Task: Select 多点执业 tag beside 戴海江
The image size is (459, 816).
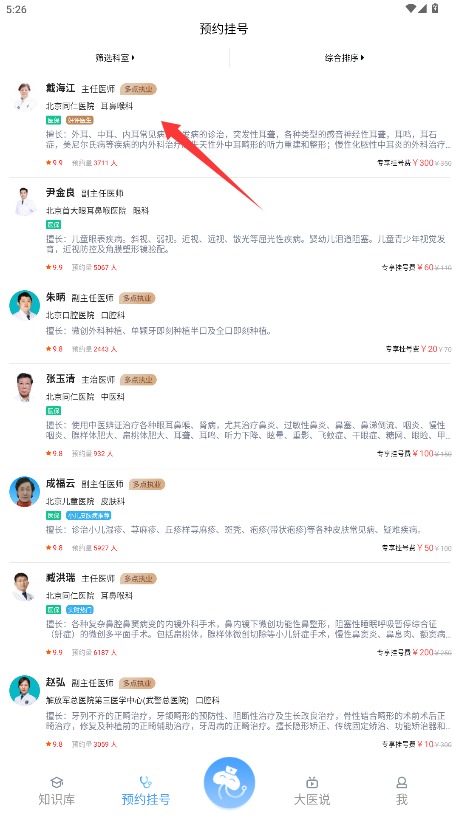Action: pyautogui.click(x=138, y=89)
